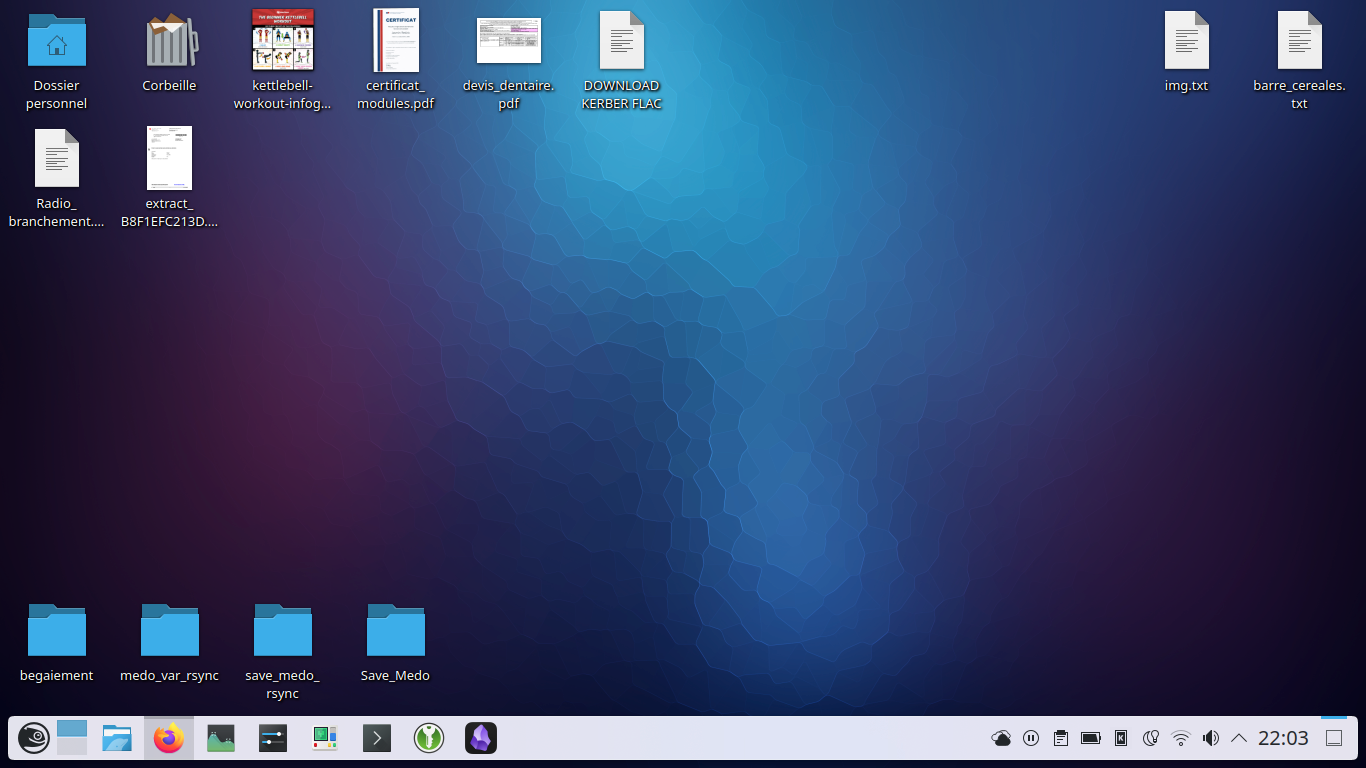Expand hidden system tray icons arrow
This screenshot has width=1366, height=768.
click(x=1239, y=739)
